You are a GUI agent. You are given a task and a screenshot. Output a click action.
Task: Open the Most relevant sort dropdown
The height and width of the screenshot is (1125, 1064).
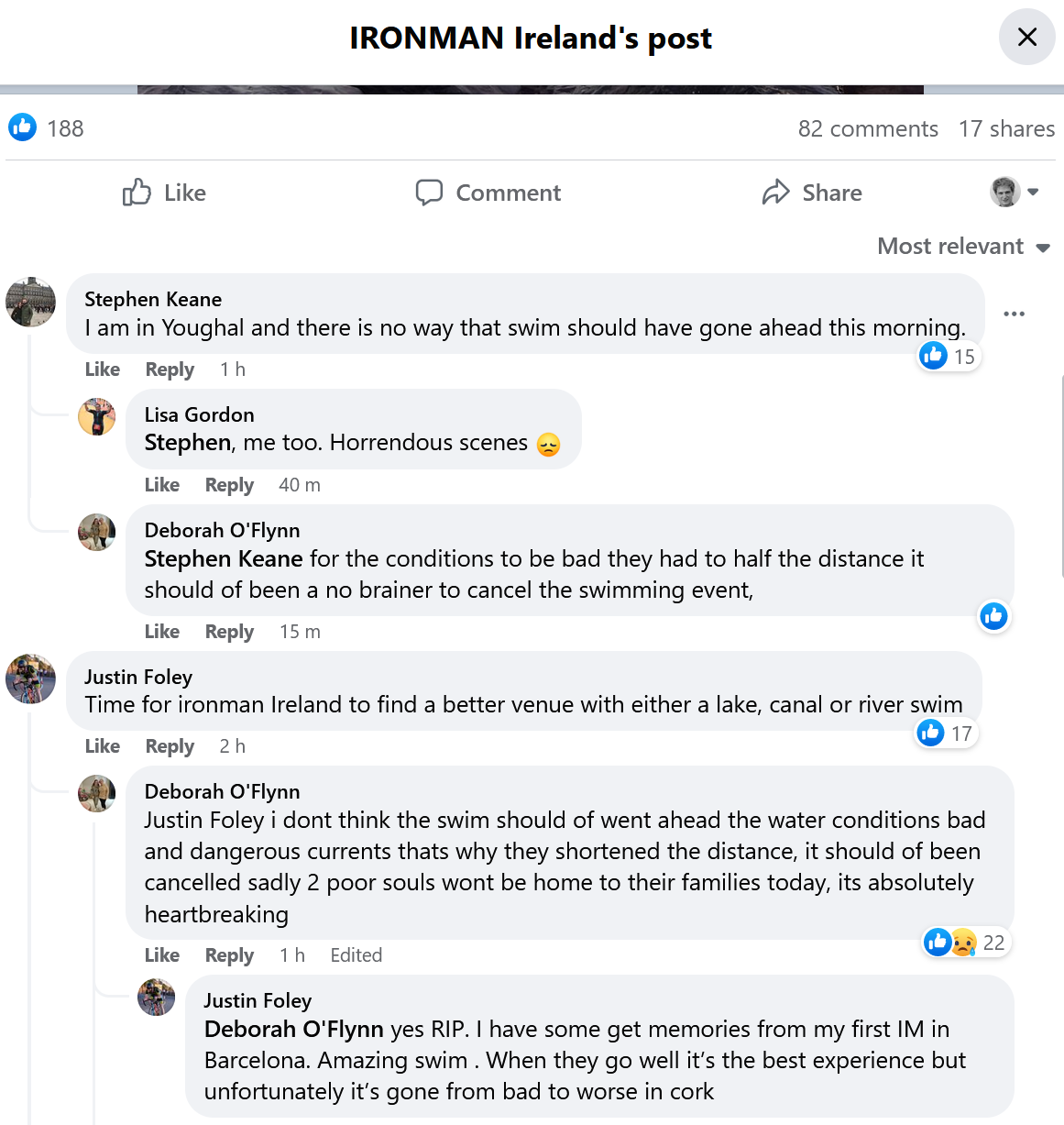(963, 246)
